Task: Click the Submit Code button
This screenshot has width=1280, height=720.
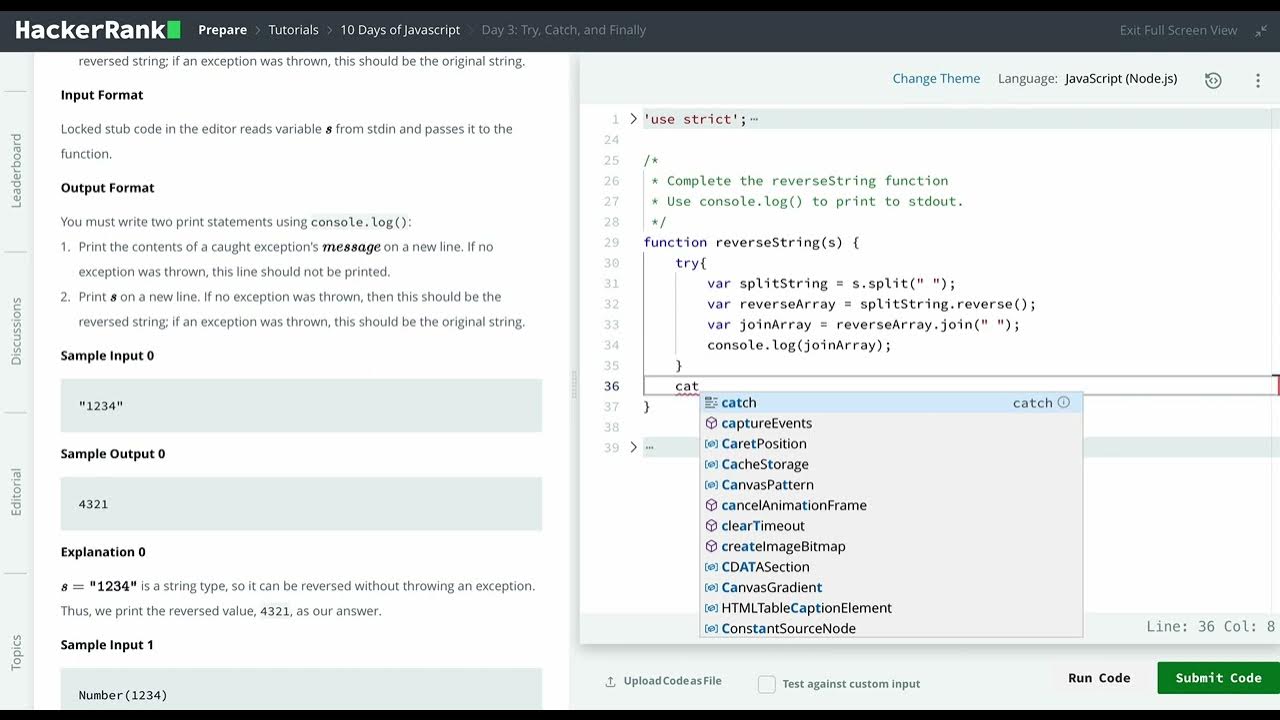Action: pyautogui.click(x=1219, y=678)
